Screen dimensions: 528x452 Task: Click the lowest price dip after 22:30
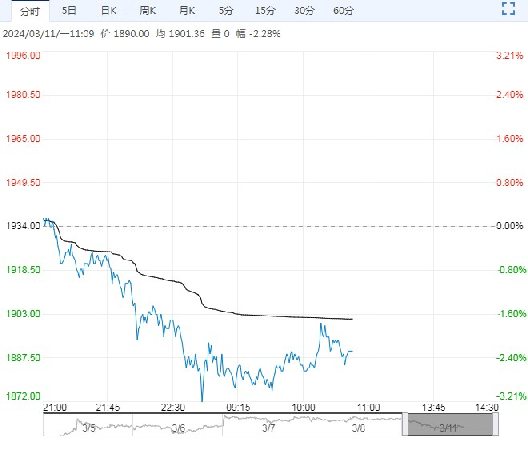click(202, 400)
